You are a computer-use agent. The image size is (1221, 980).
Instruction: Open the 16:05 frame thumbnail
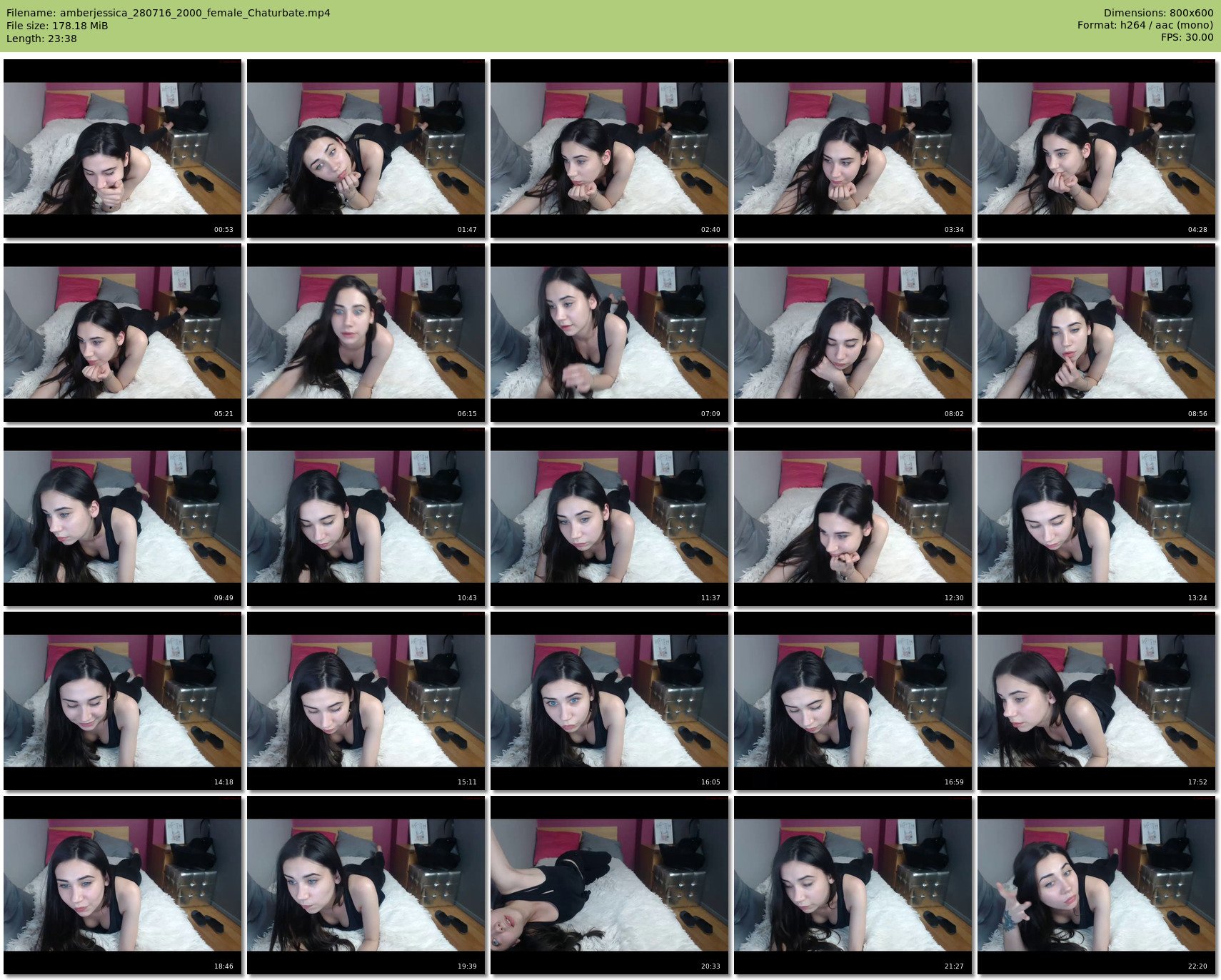pyautogui.click(x=609, y=701)
